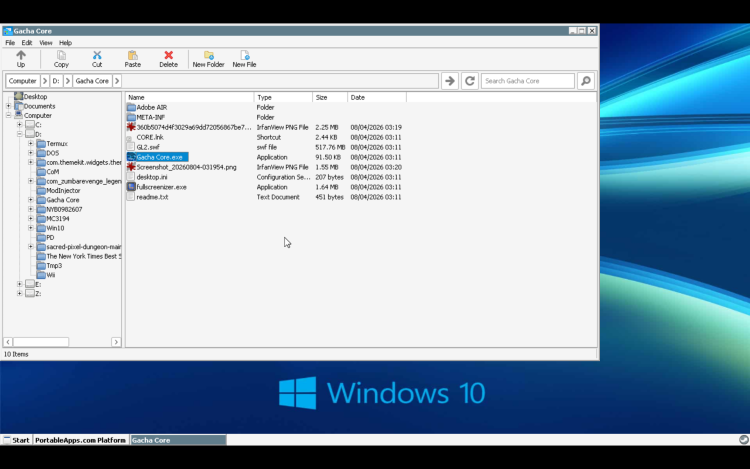Refresh the folder listing

[x=470, y=81]
